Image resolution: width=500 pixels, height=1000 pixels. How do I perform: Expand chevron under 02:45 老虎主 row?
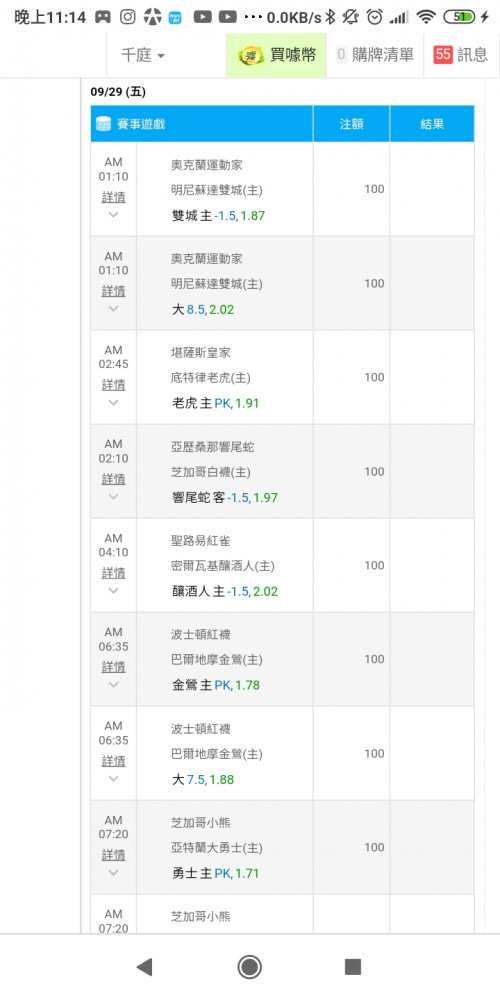(114, 402)
